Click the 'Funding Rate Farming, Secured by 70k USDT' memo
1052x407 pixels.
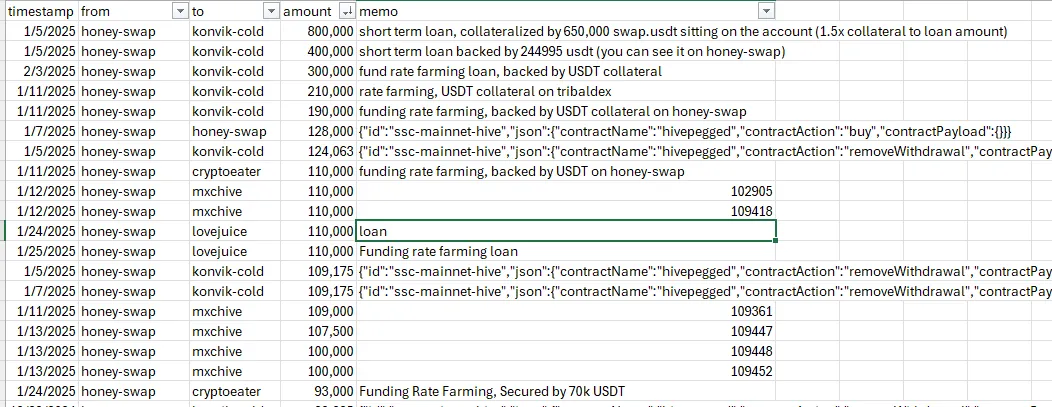[492, 392]
